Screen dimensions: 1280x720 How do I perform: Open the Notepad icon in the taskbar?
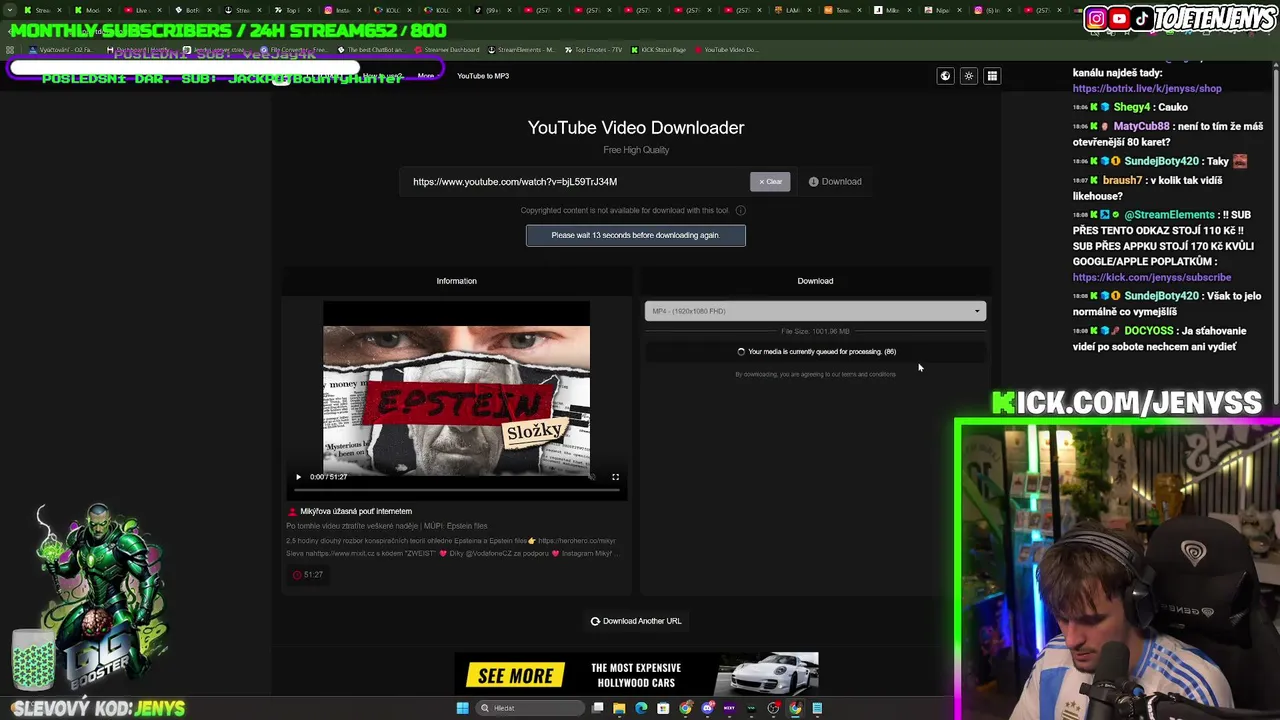817,708
